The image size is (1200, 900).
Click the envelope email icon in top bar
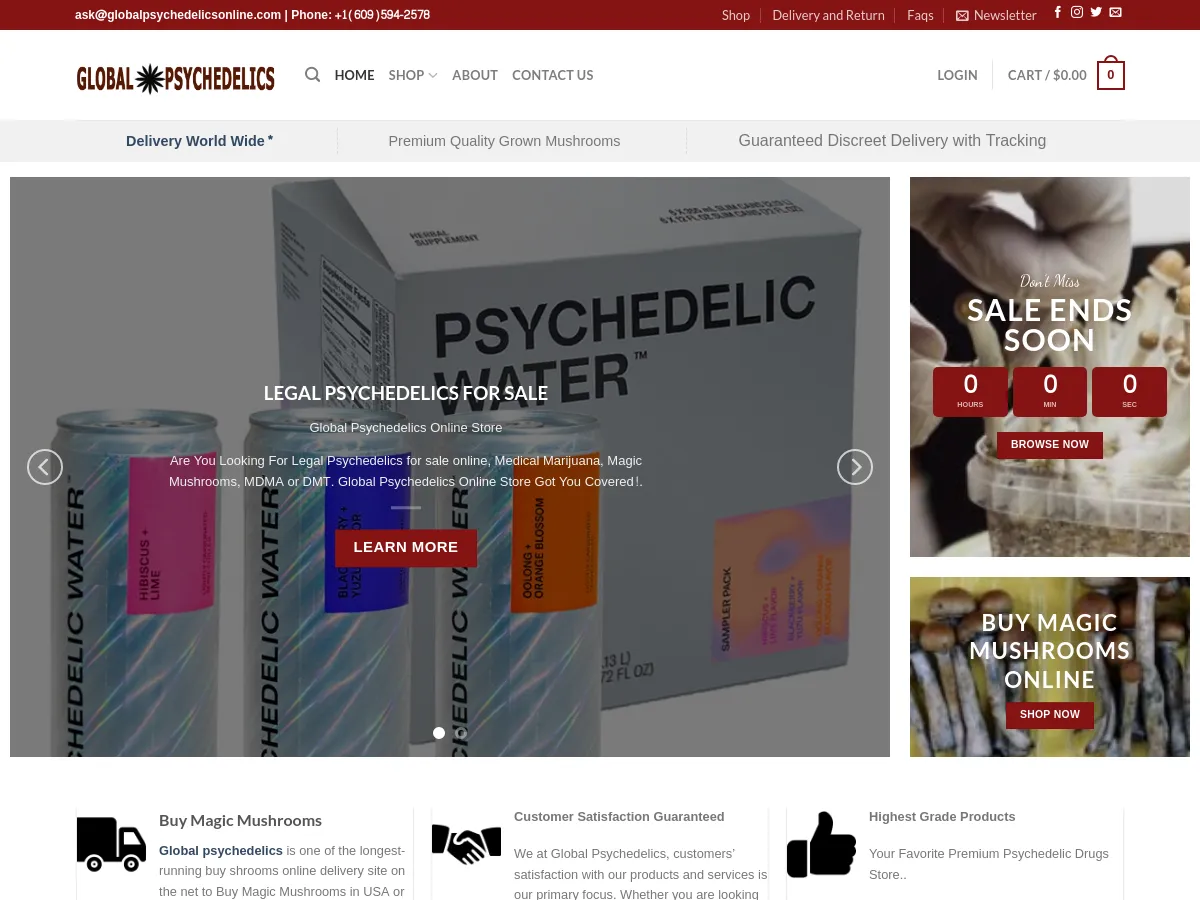pos(1115,13)
